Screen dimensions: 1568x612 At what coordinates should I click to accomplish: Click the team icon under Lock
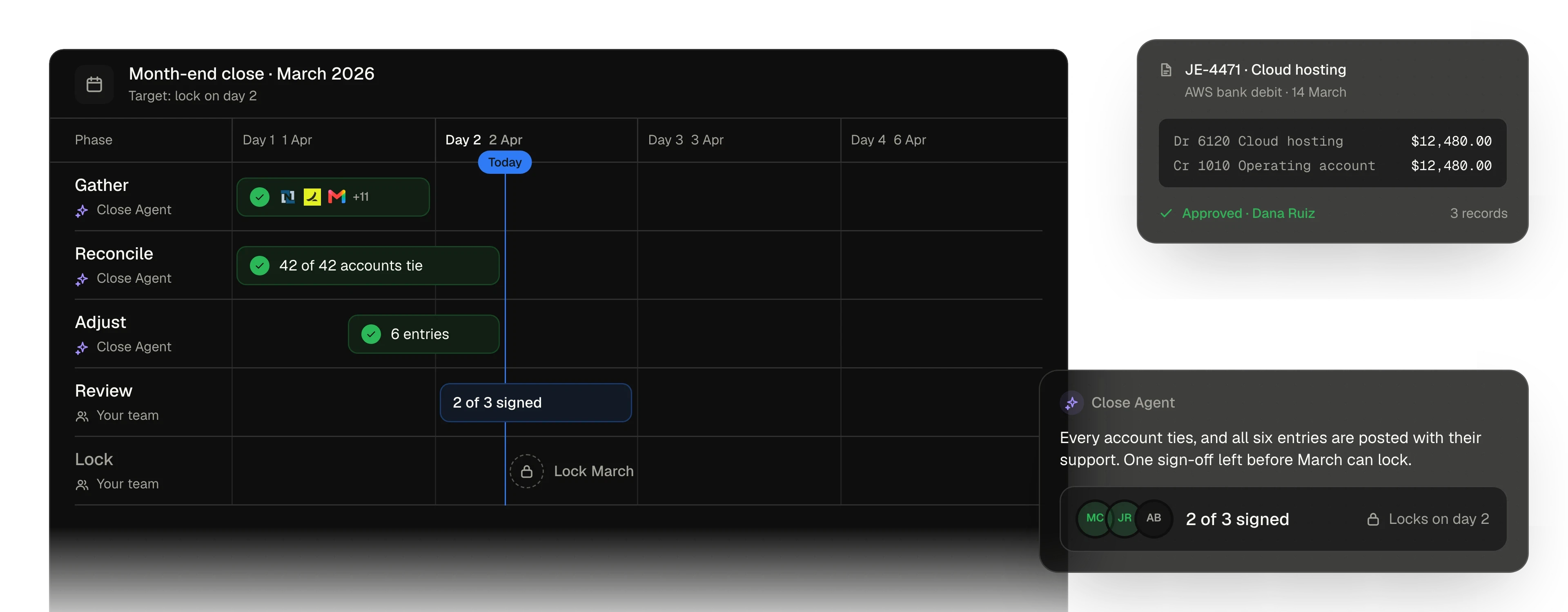coord(82,485)
